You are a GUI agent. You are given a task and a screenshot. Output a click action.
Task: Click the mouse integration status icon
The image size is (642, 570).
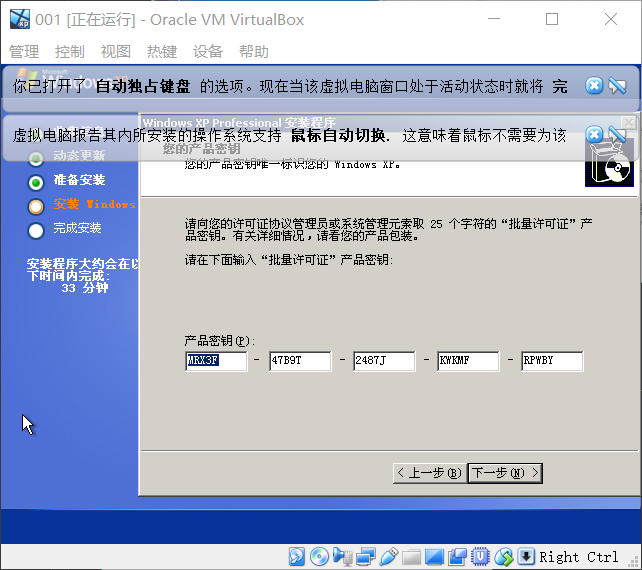(x=504, y=557)
